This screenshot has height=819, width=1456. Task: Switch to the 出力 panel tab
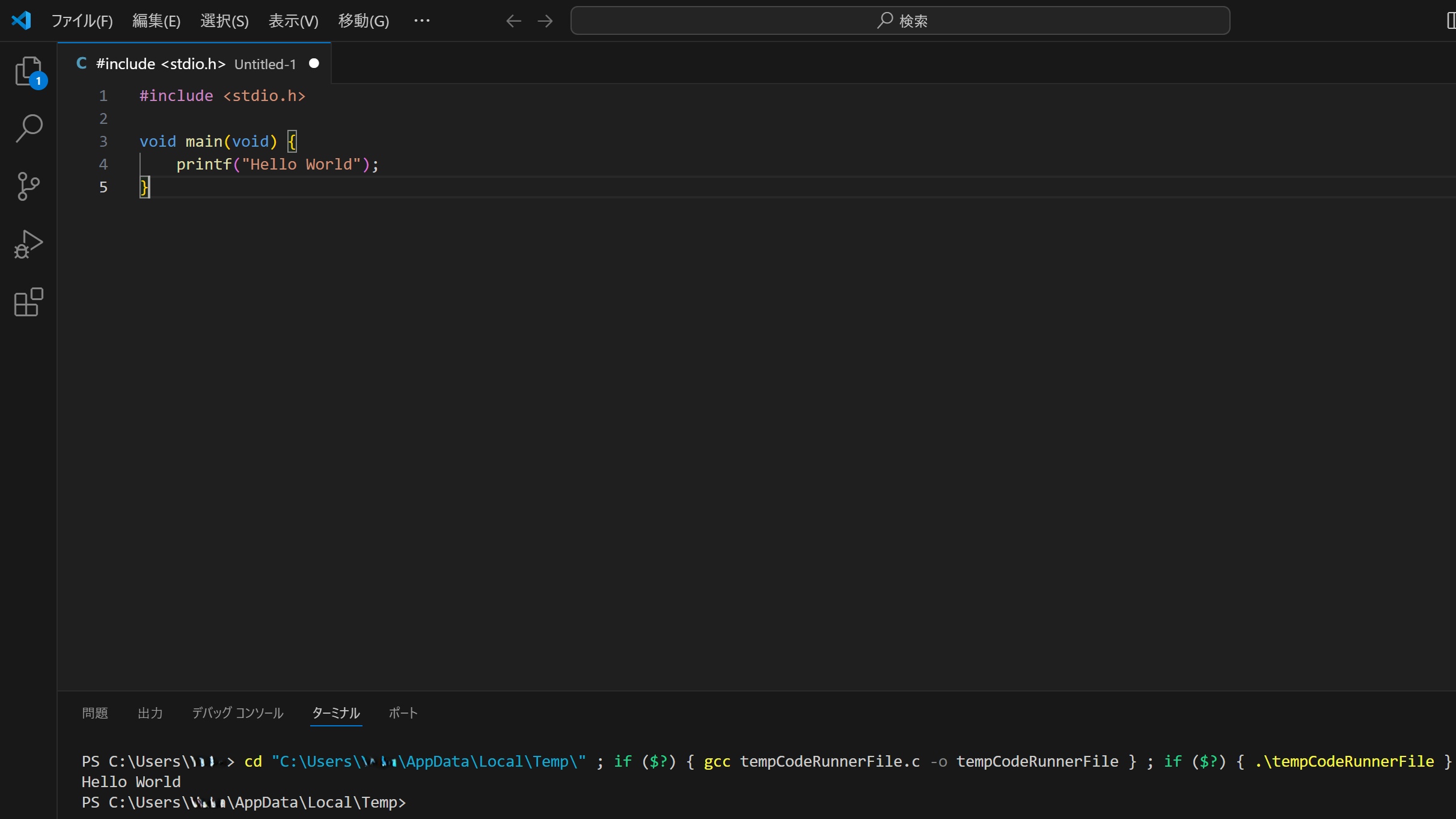150,713
